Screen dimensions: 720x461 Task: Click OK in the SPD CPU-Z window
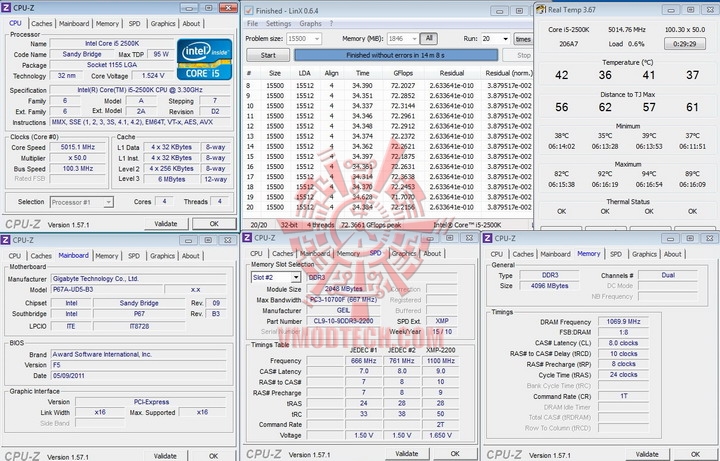click(455, 454)
